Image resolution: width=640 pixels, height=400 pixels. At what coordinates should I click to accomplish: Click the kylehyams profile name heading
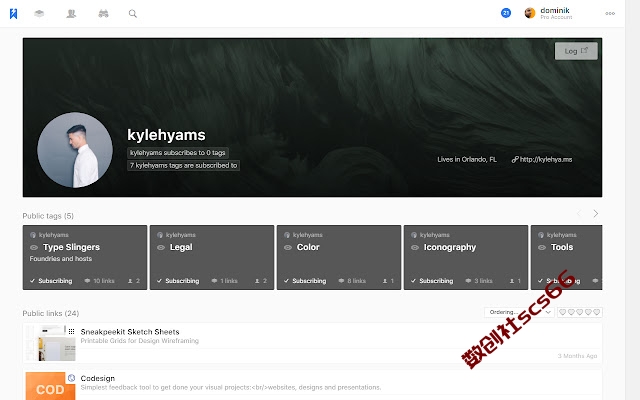[x=166, y=135]
